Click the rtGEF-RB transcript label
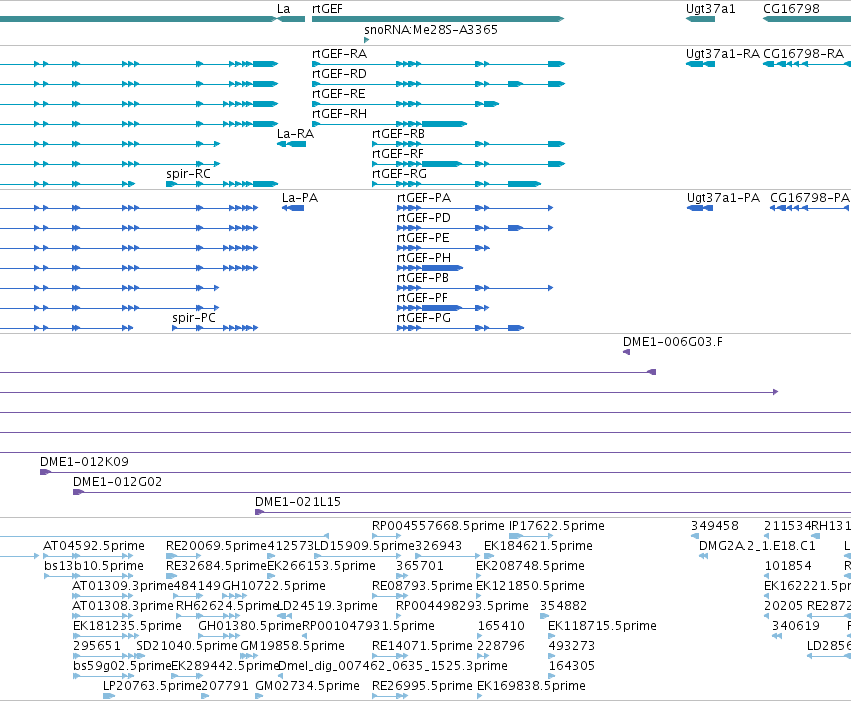Screen dimensions: 851x701 coord(398,134)
